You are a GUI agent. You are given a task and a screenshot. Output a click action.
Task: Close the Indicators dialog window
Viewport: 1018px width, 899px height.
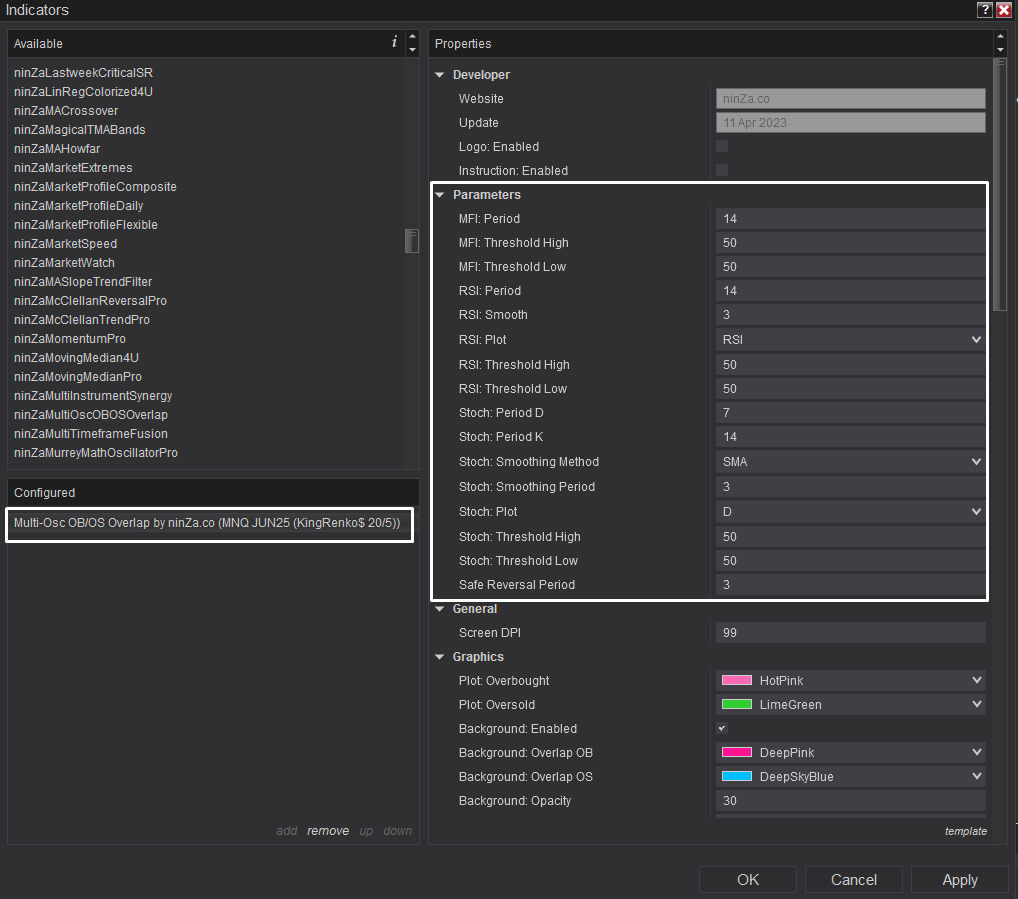coord(1004,10)
